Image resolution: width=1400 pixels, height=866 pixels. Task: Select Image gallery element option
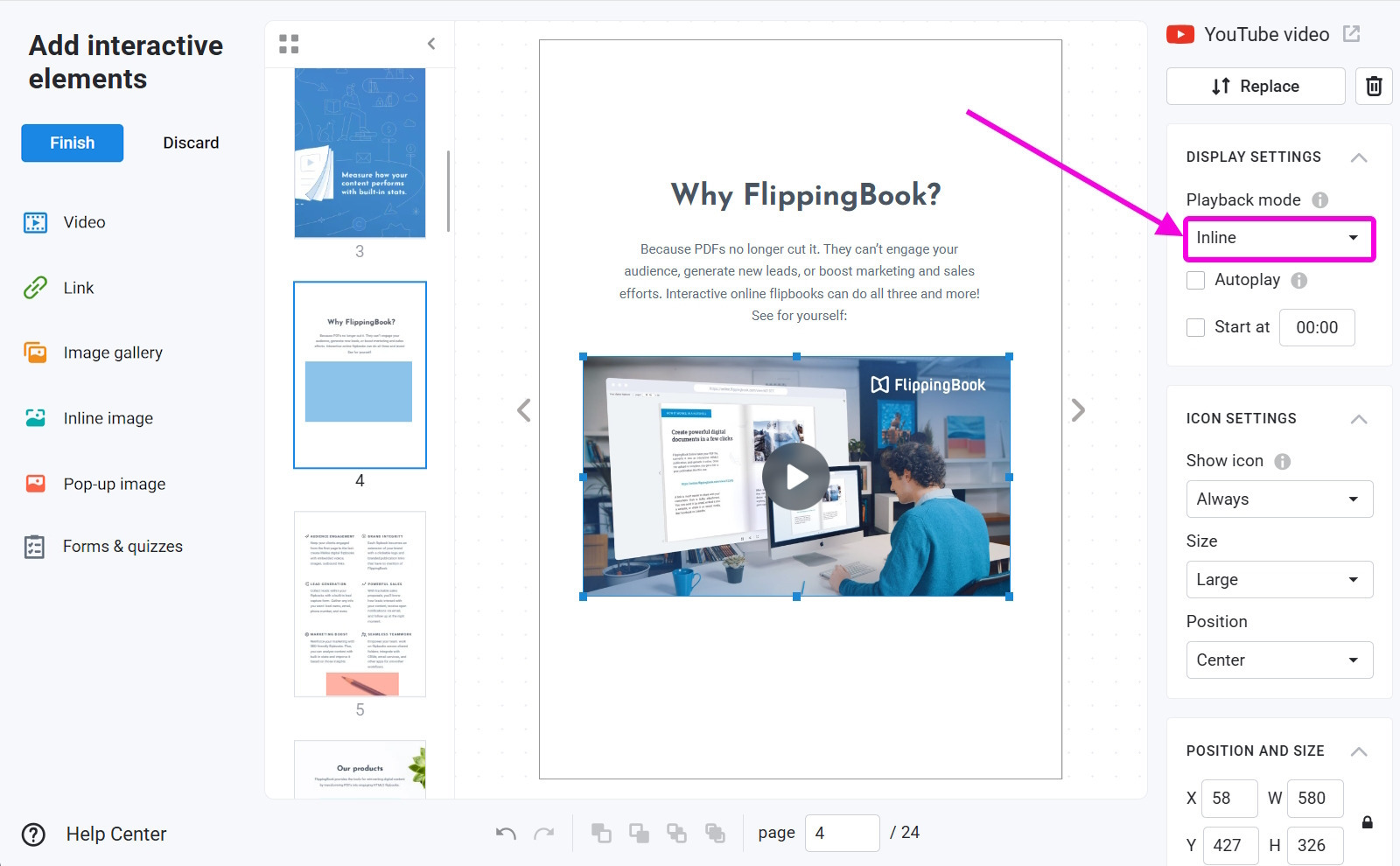[112, 353]
